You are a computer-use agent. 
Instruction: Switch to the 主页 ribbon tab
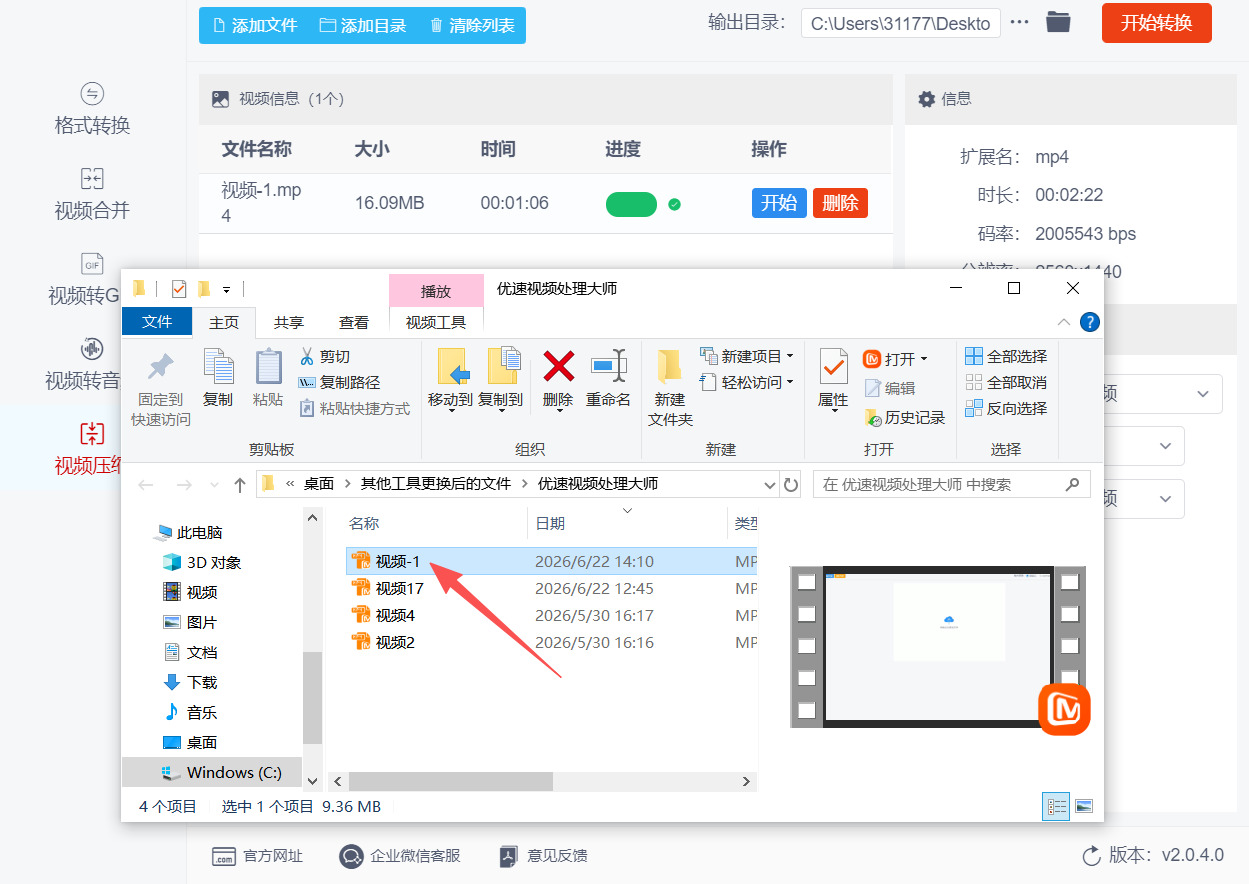[x=224, y=322]
